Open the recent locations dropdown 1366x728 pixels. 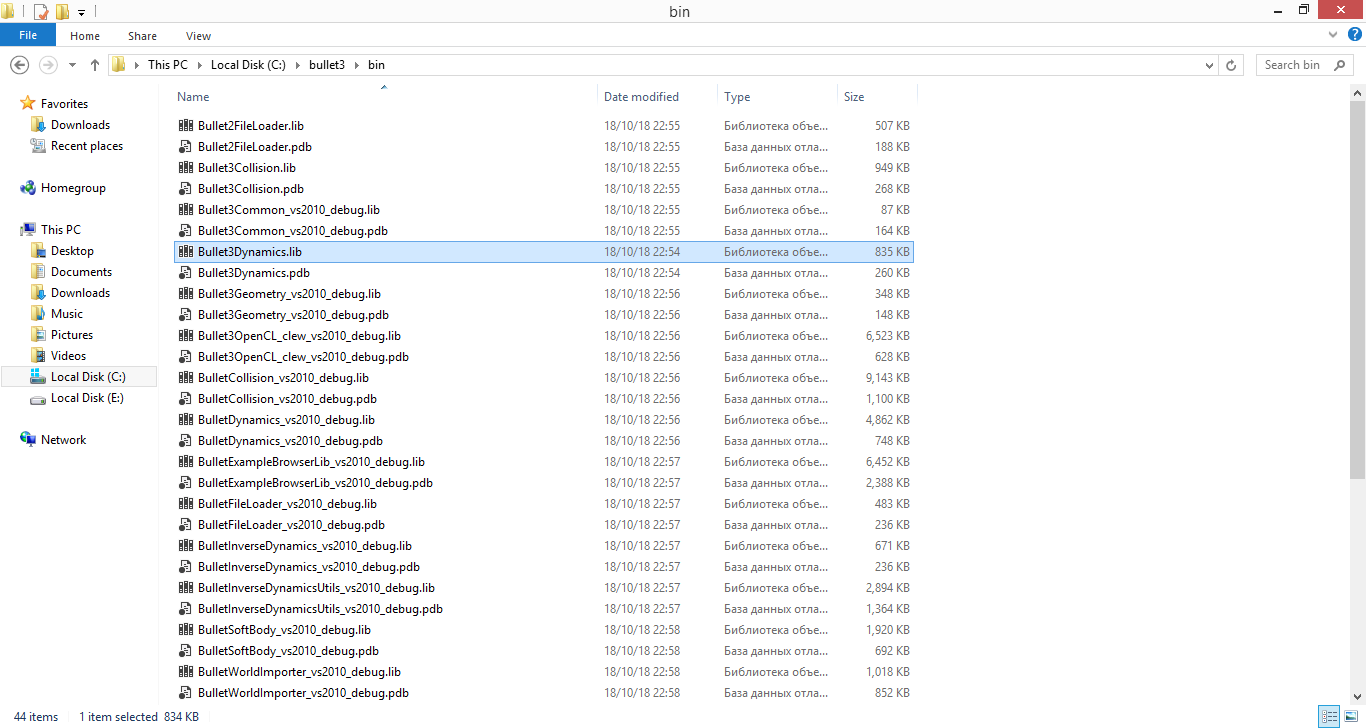[72, 65]
